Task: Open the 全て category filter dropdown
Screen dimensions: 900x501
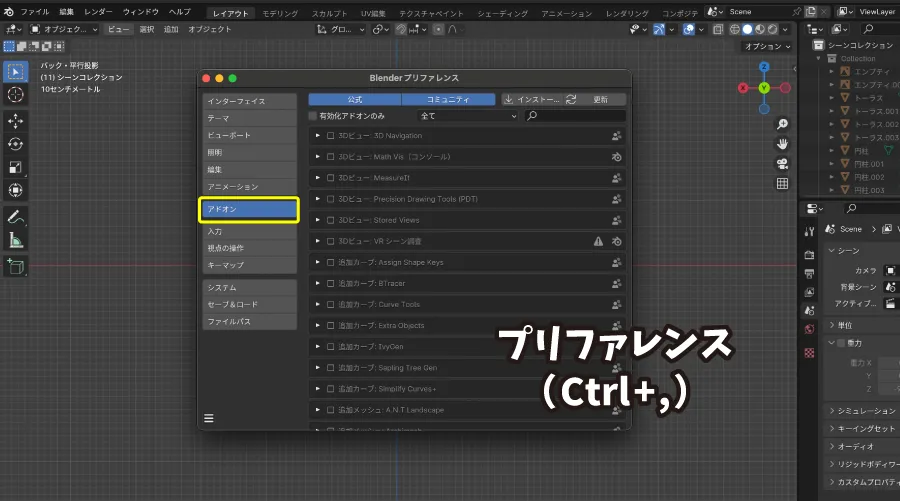Action: [x=468, y=116]
